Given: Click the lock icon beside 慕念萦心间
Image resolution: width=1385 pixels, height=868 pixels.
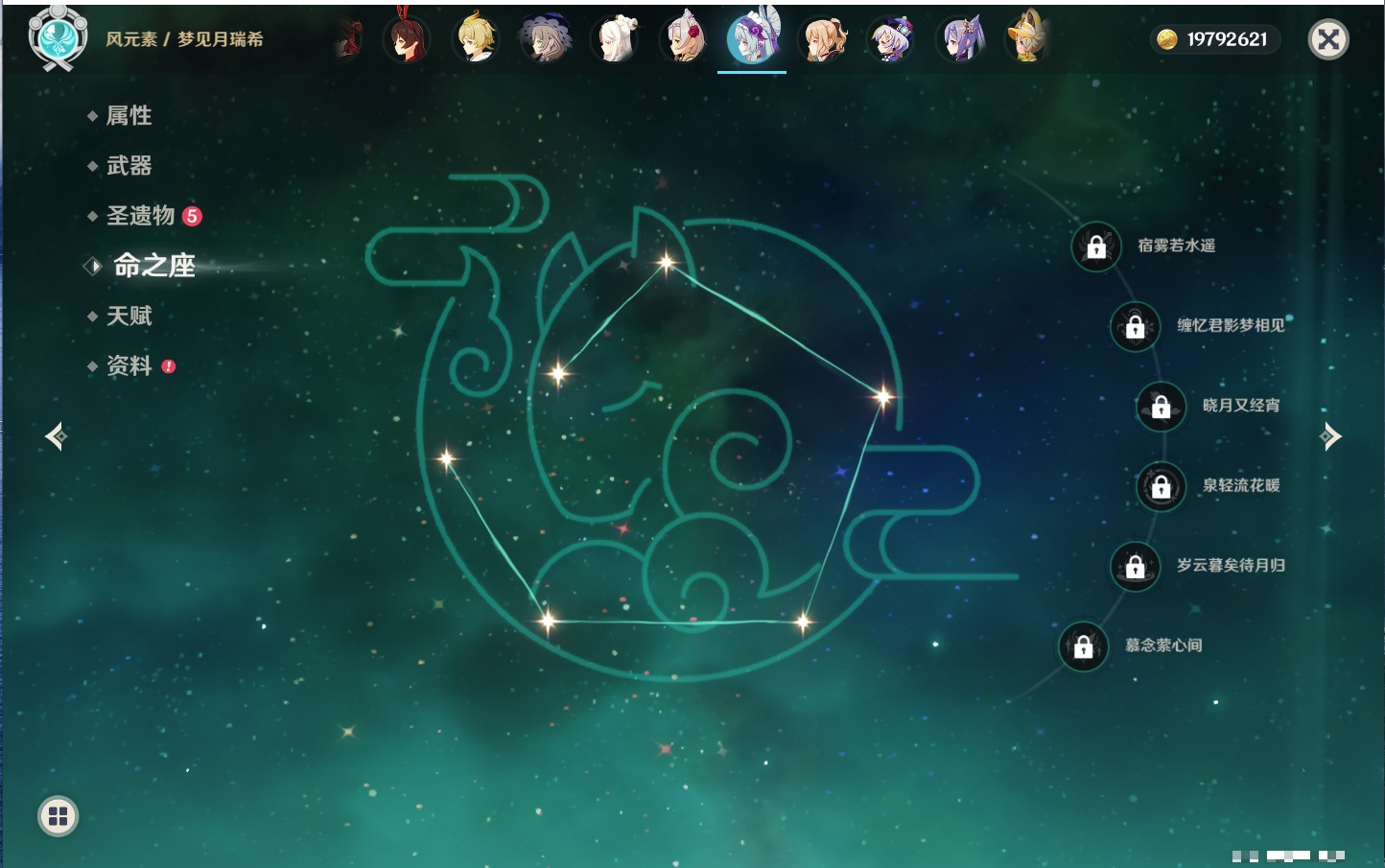Looking at the screenshot, I should (x=1084, y=646).
